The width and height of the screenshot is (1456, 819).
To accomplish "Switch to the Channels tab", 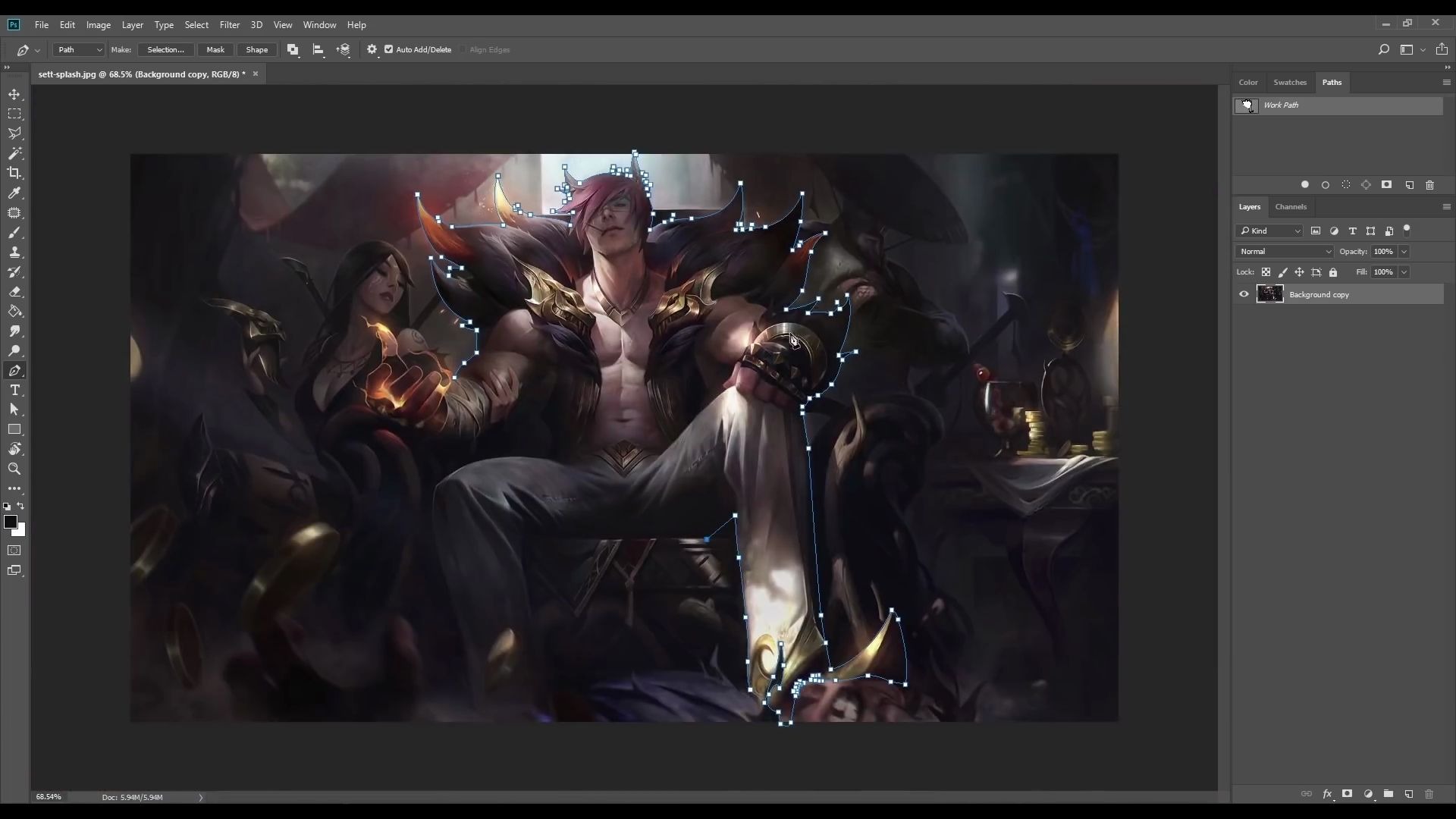I will (1291, 206).
